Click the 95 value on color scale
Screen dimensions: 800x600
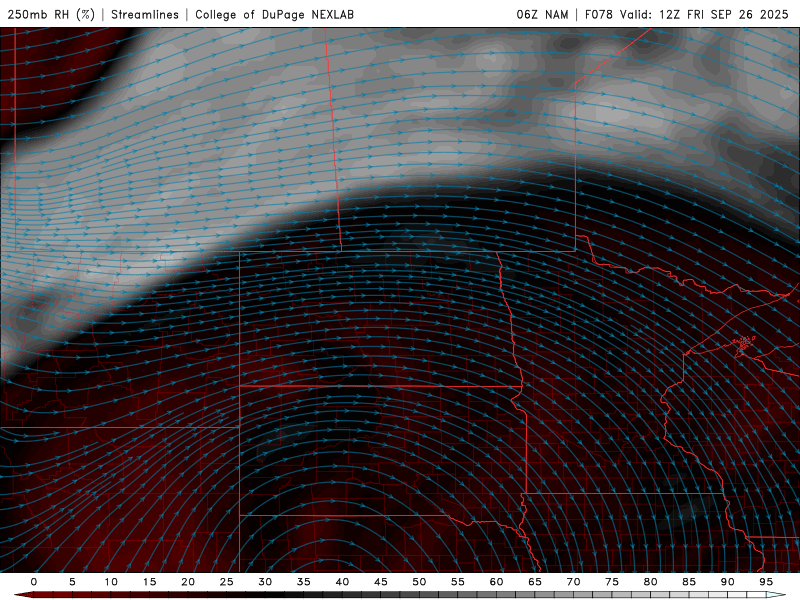point(766,582)
